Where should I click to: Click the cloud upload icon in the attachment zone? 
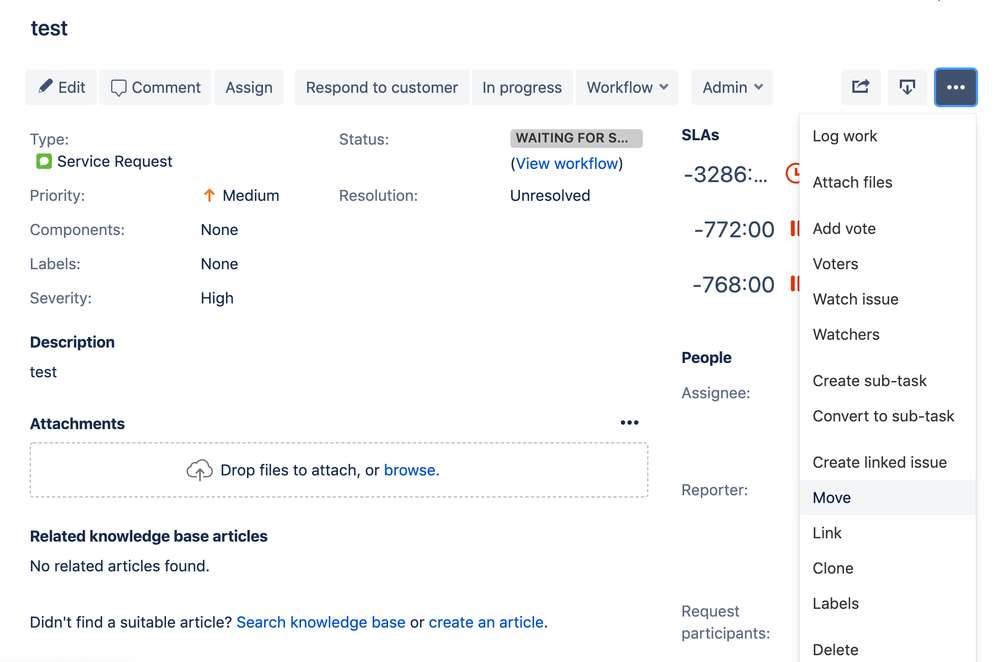[199, 469]
